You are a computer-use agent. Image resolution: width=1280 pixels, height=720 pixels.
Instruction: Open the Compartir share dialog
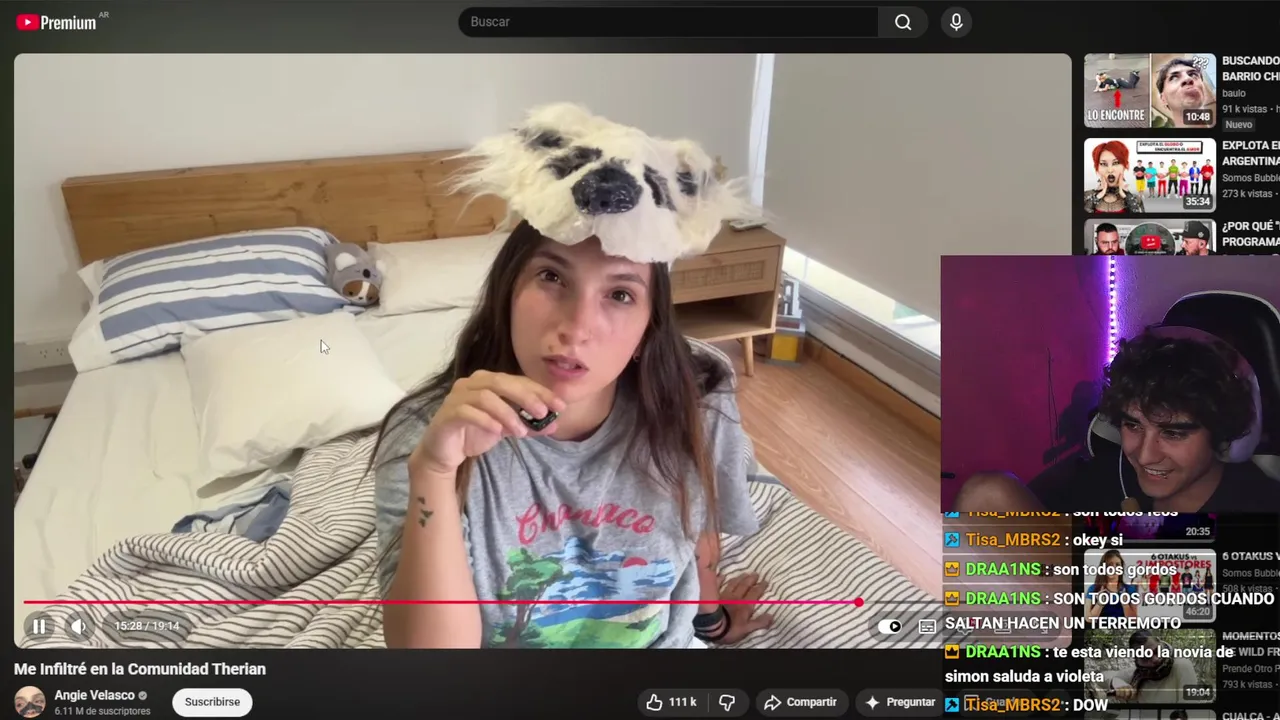(800, 702)
